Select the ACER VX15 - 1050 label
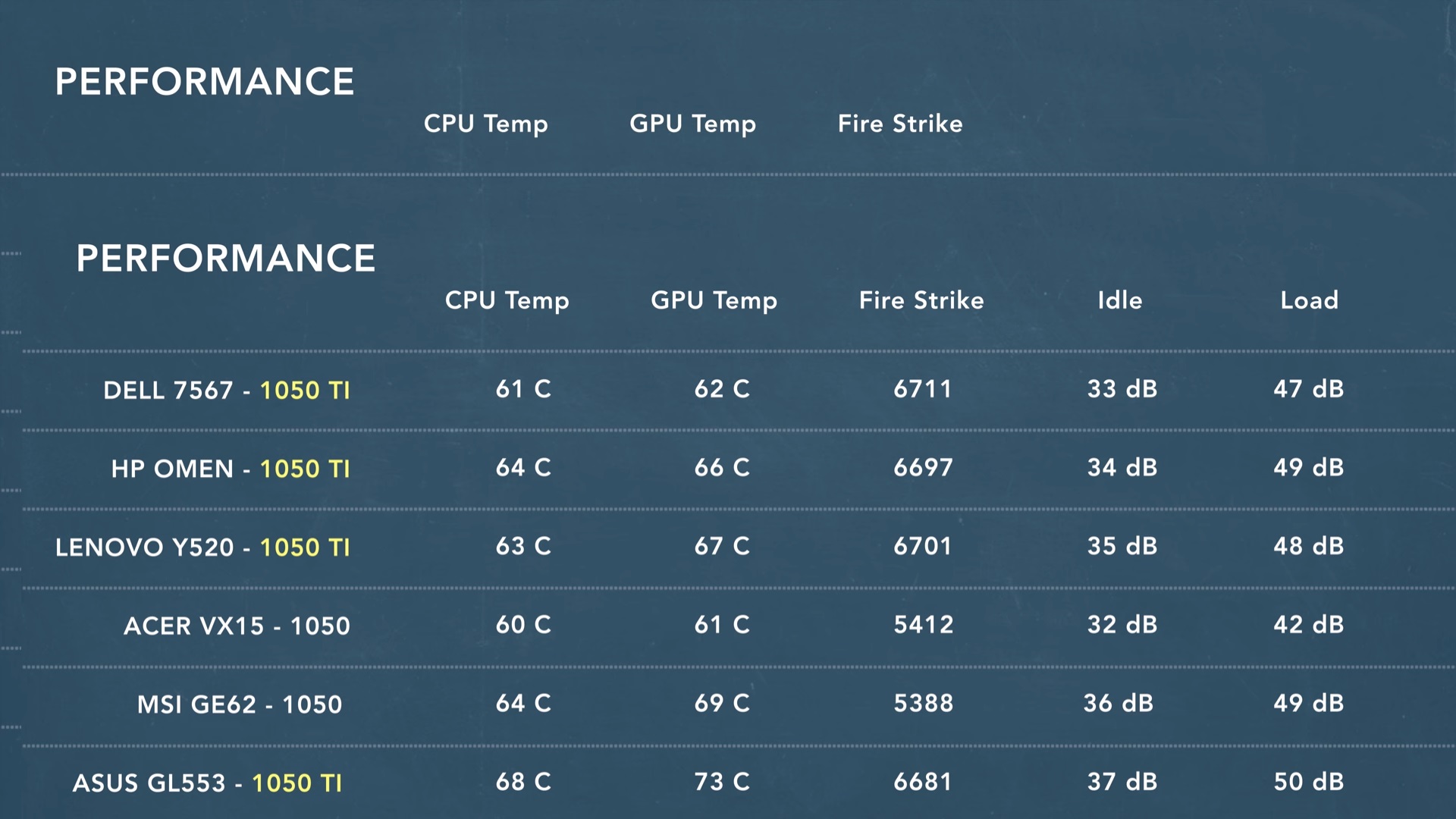 237,626
